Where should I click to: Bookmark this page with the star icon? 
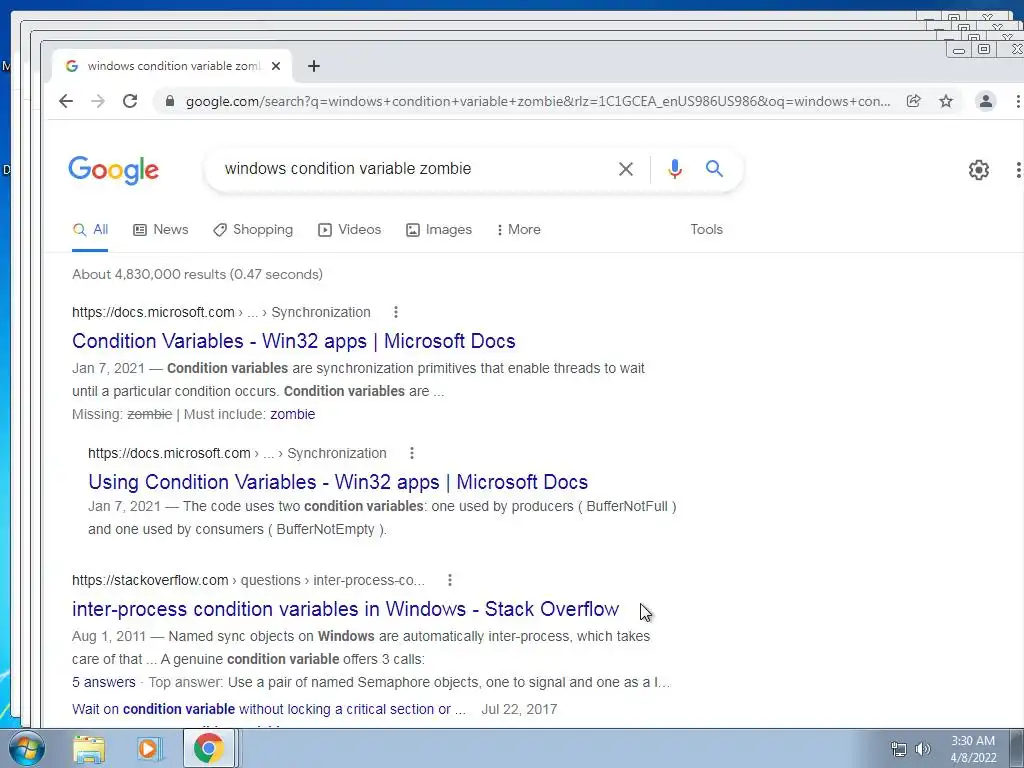(x=946, y=101)
